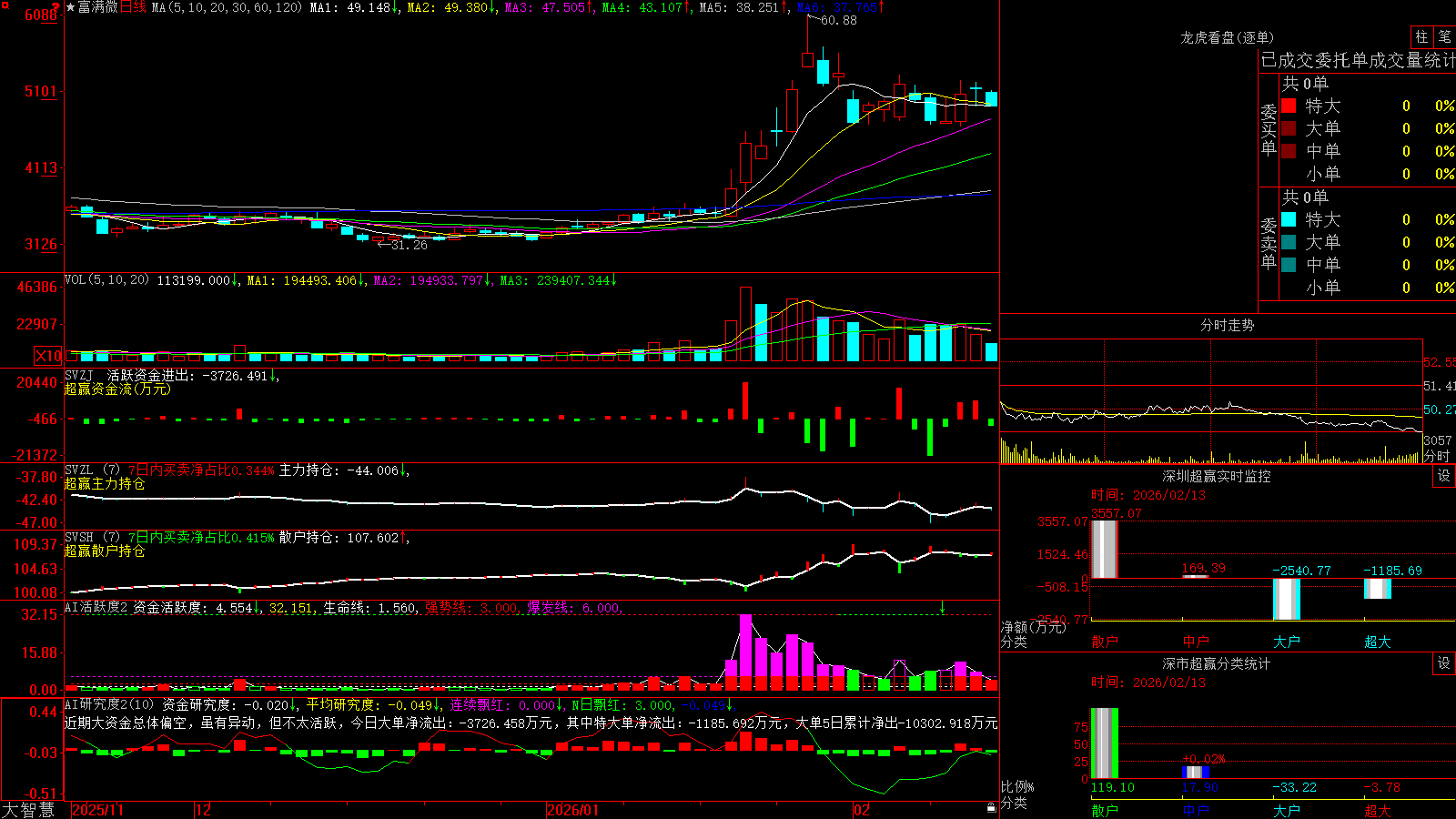Click the 119.10 value in 分类统计

pos(1113,787)
